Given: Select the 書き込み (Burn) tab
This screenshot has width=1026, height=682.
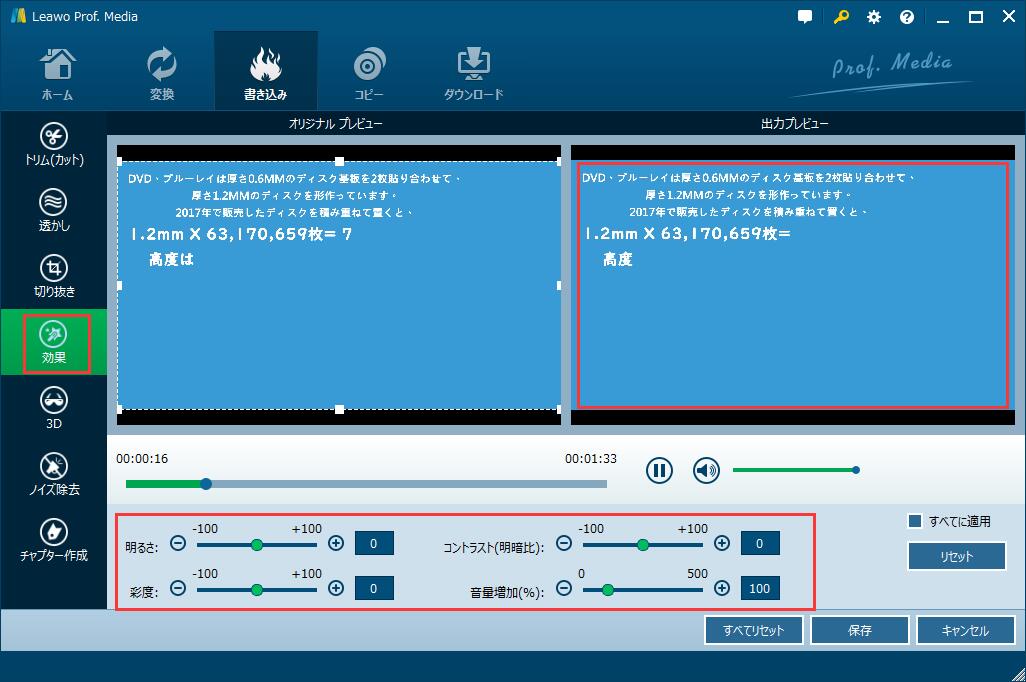Looking at the screenshot, I should [264, 70].
